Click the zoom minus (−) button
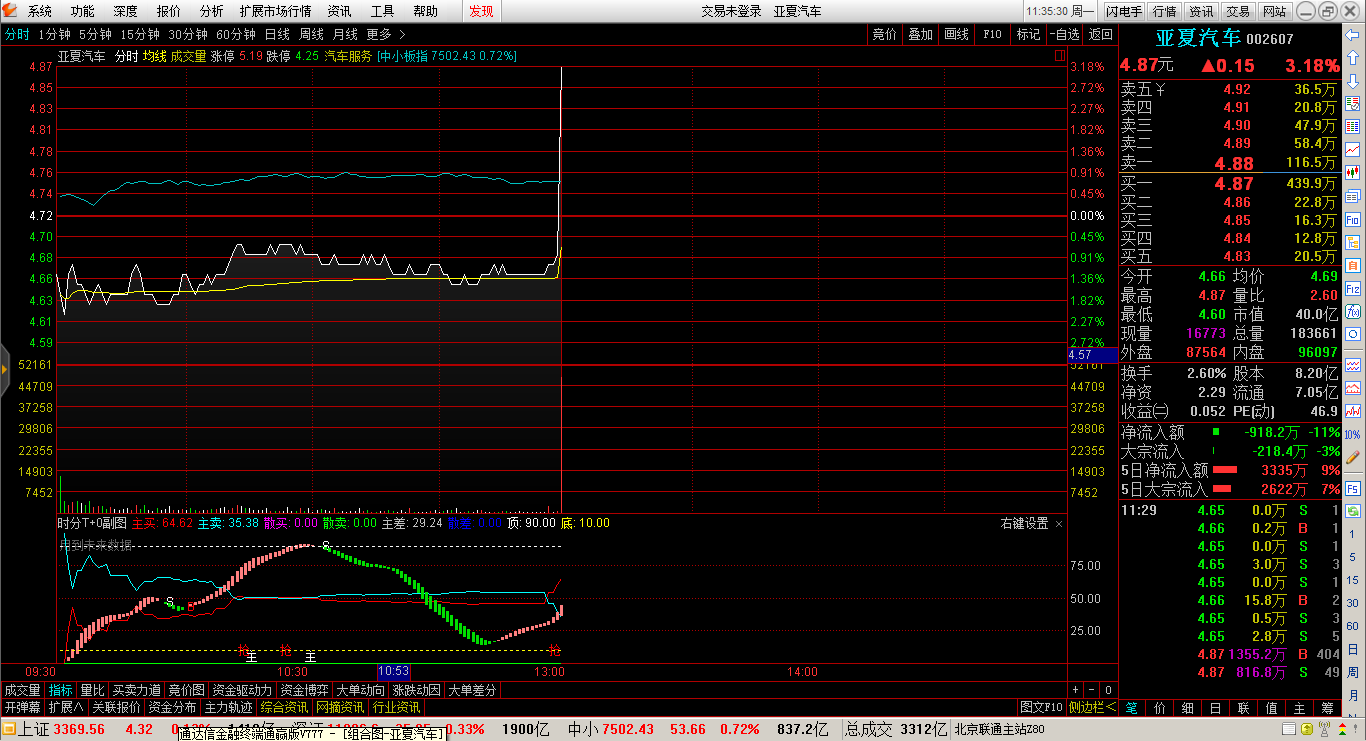1366x741 pixels. tap(1092, 690)
